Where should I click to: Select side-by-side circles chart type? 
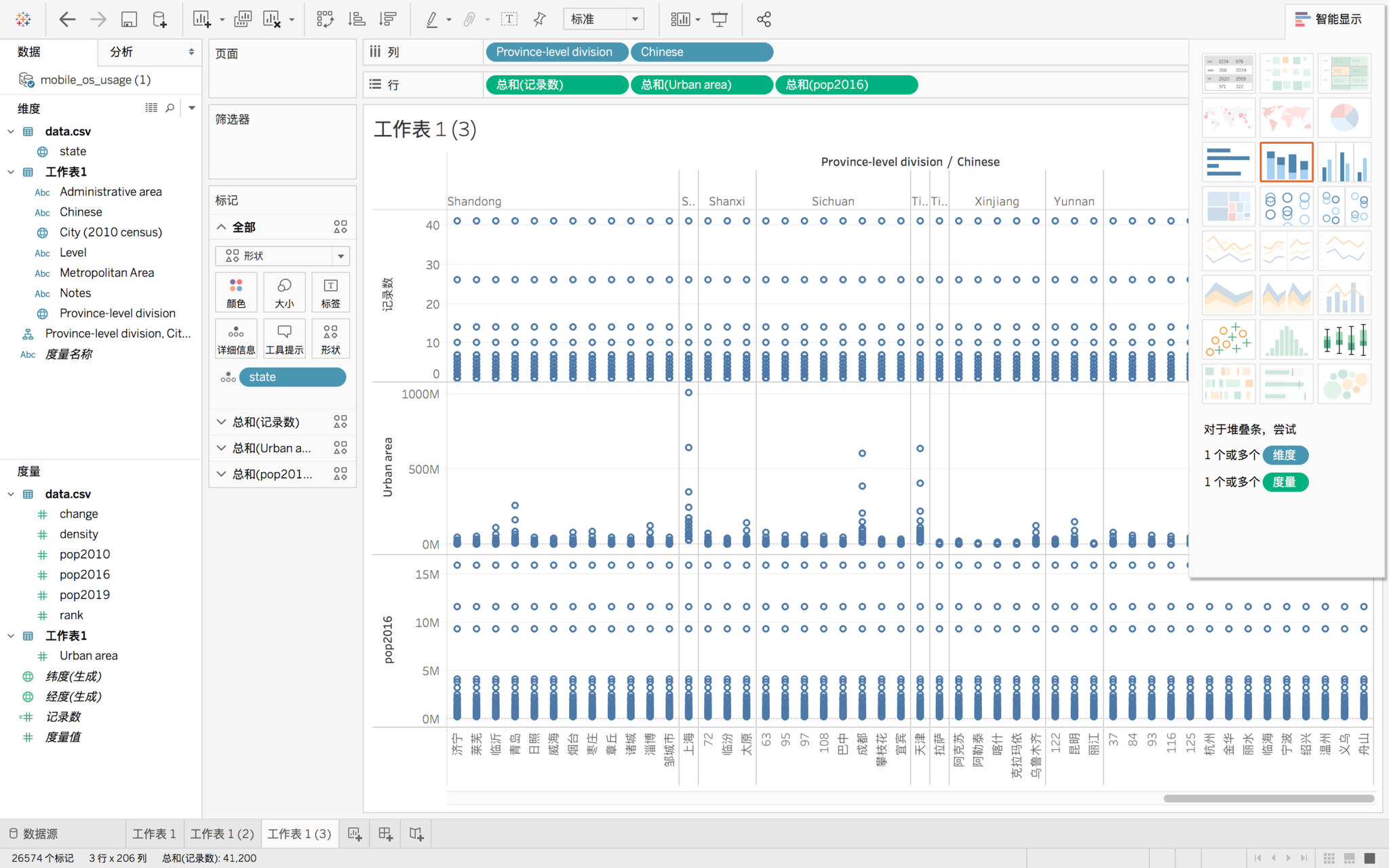coord(1344,207)
